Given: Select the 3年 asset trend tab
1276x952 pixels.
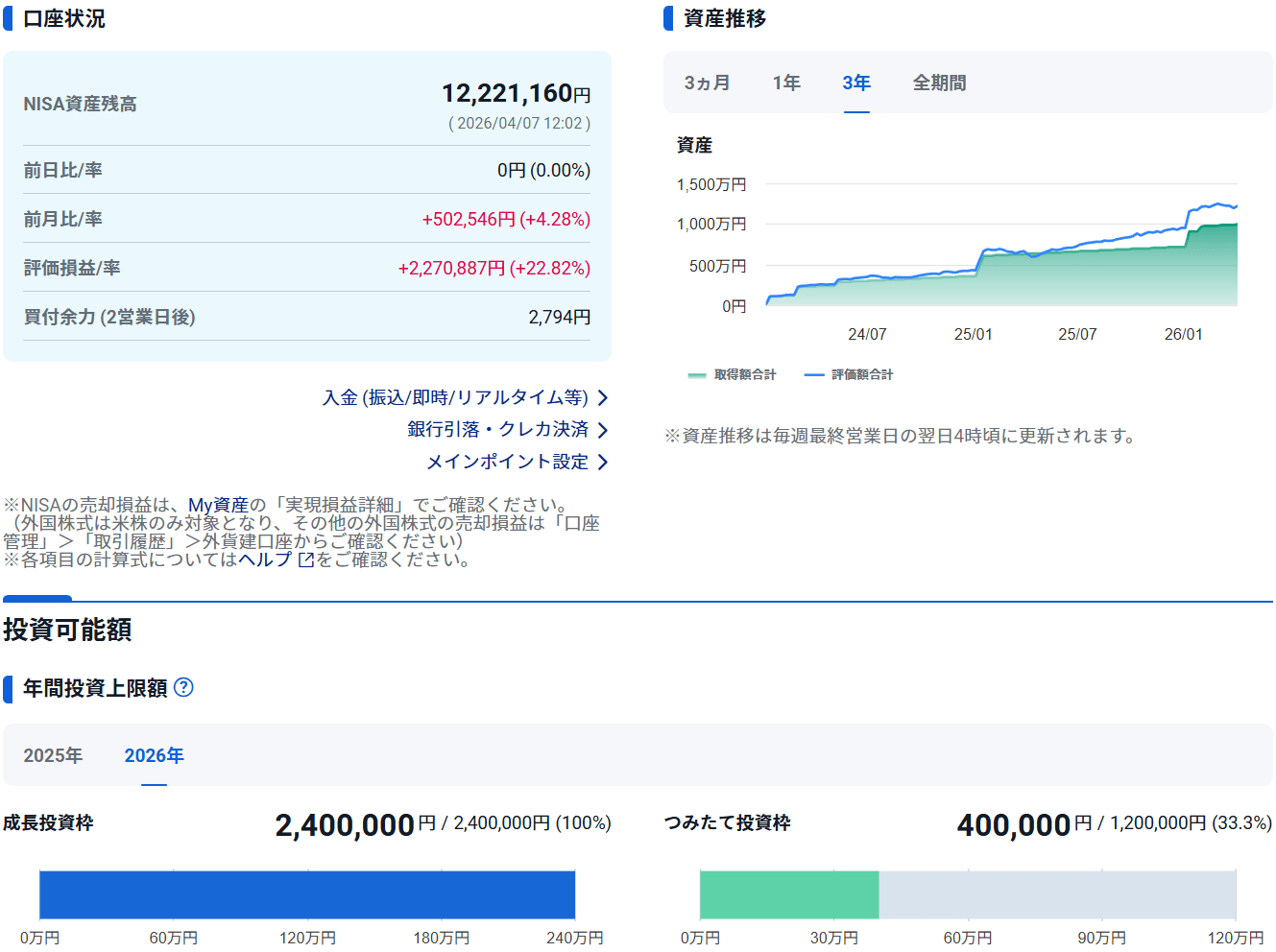Looking at the screenshot, I should point(856,83).
